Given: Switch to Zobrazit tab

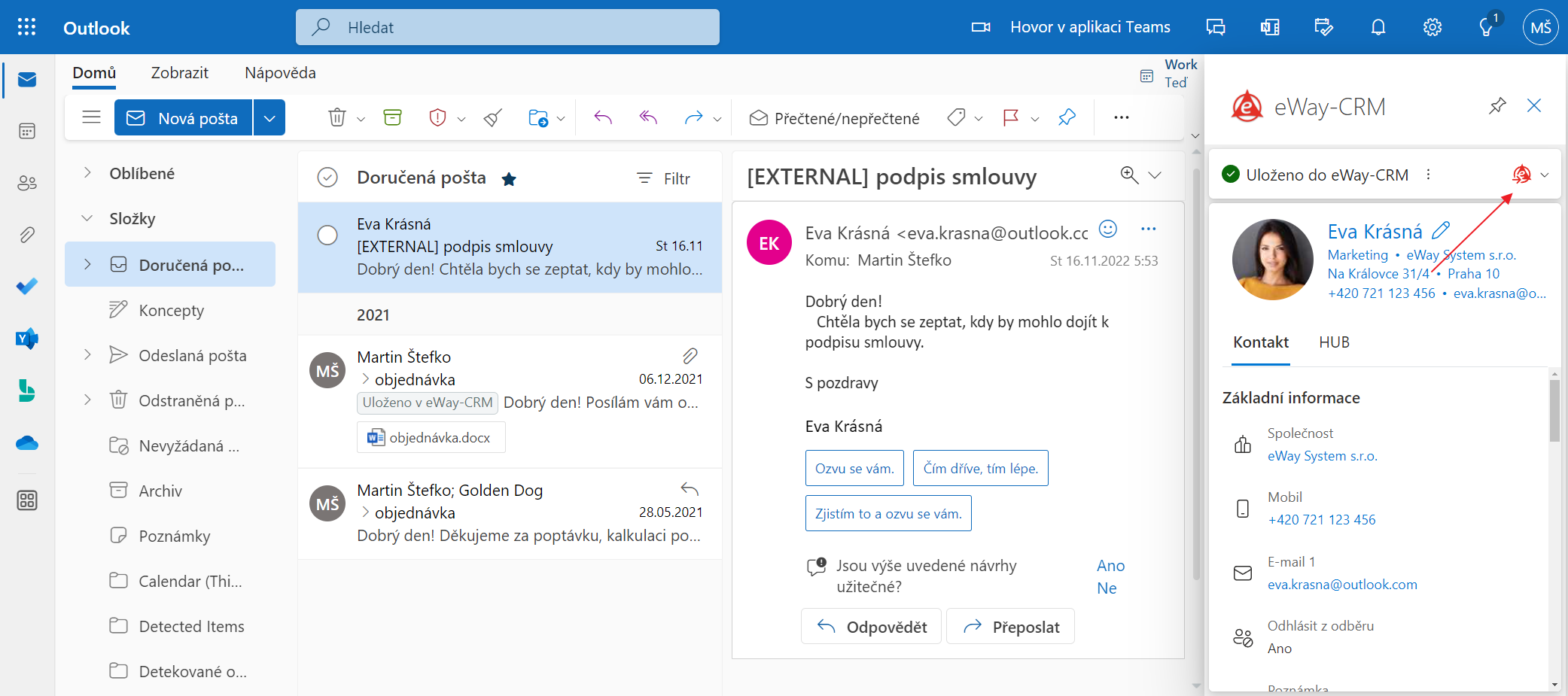Looking at the screenshot, I should [x=180, y=73].
